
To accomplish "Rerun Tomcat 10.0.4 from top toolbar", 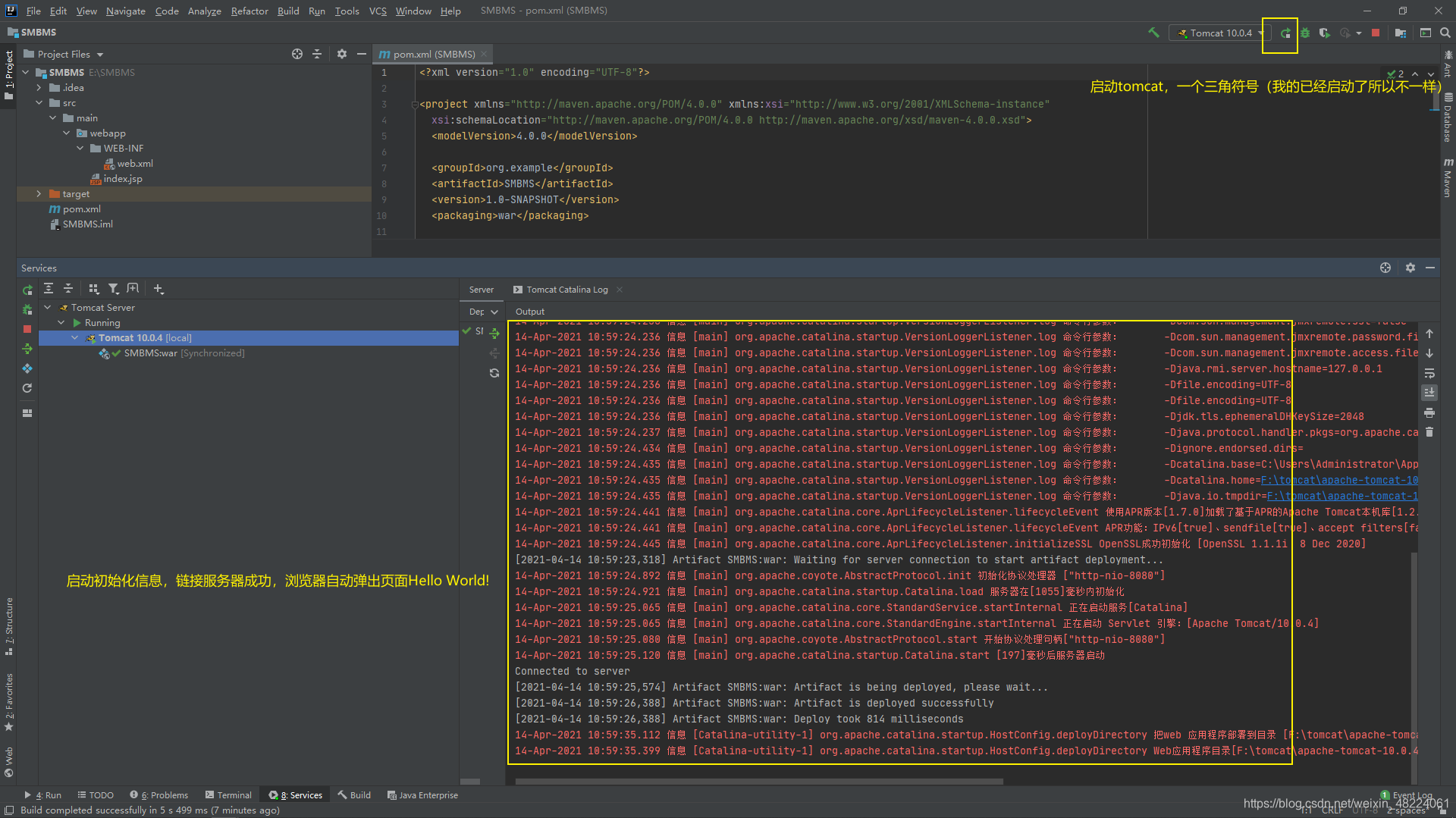I will coord(1285,33).
